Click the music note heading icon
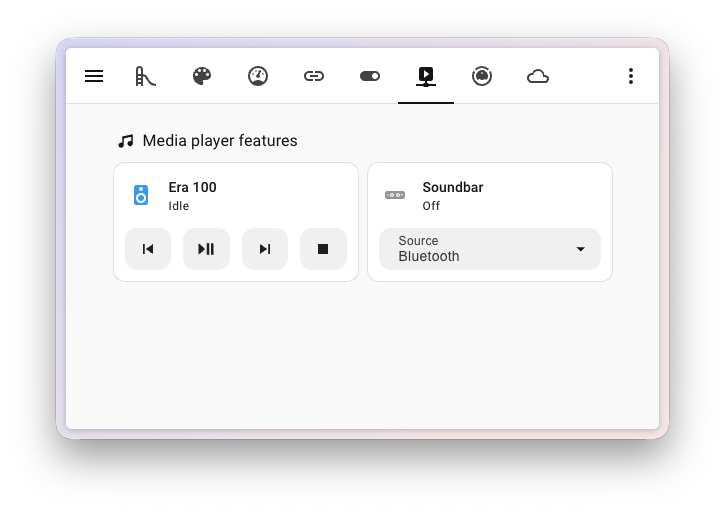Screen dimensions: 725x513 (126, 141)
